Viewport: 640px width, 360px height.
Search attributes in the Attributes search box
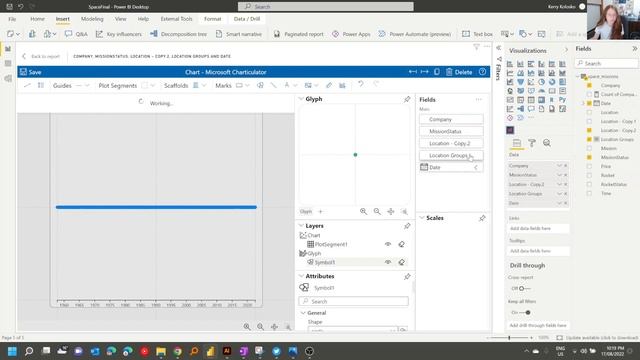[x=353, y=301]
